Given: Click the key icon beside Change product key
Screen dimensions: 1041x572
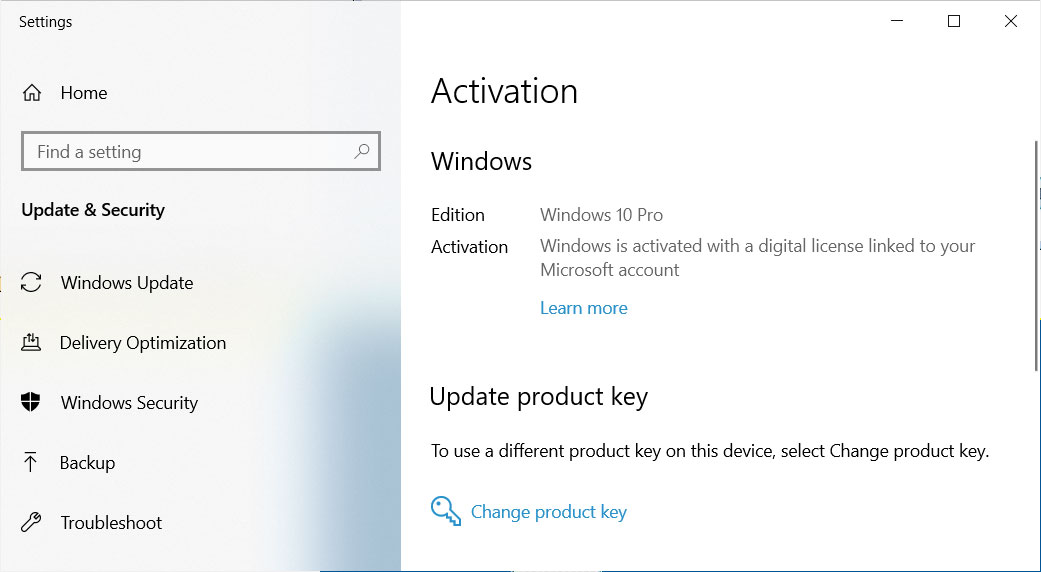Looking at the screenshot, I should point(445,512).
